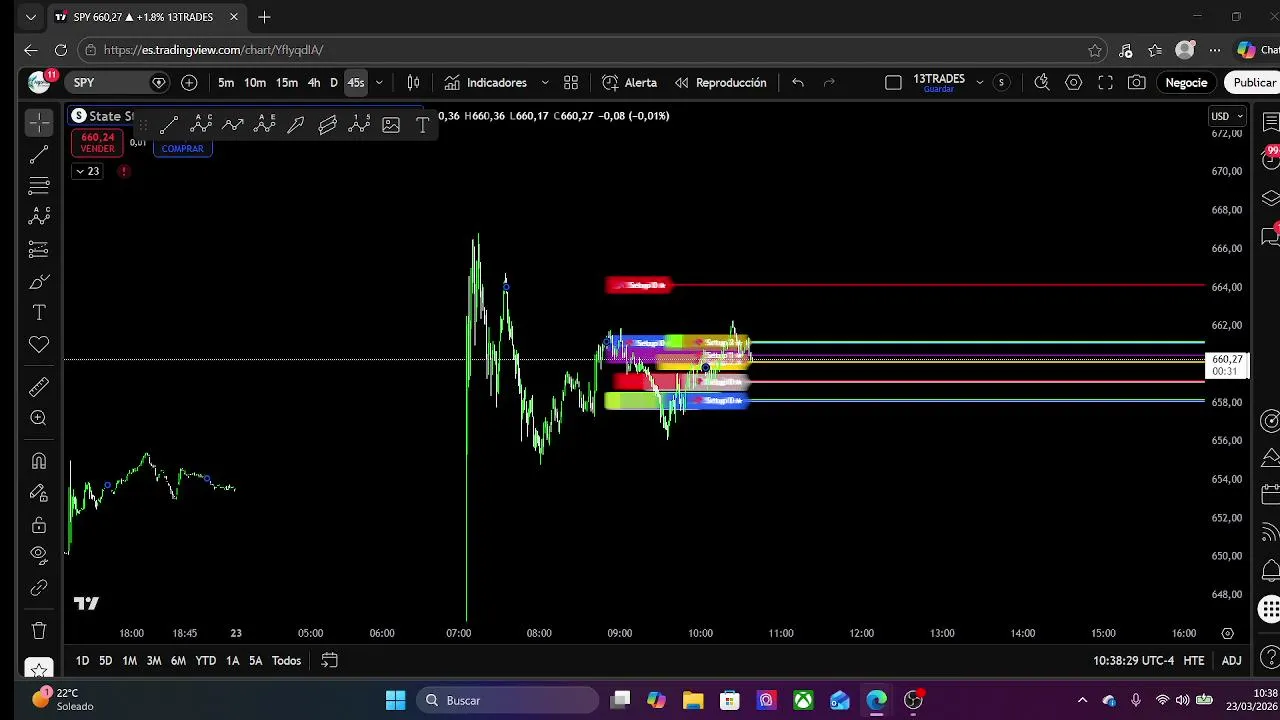This screenshot has width=1280, height=720.
Task: Toggle ADJ adjusted data button
Action: pyautogui.click(x=1231, y=660)
